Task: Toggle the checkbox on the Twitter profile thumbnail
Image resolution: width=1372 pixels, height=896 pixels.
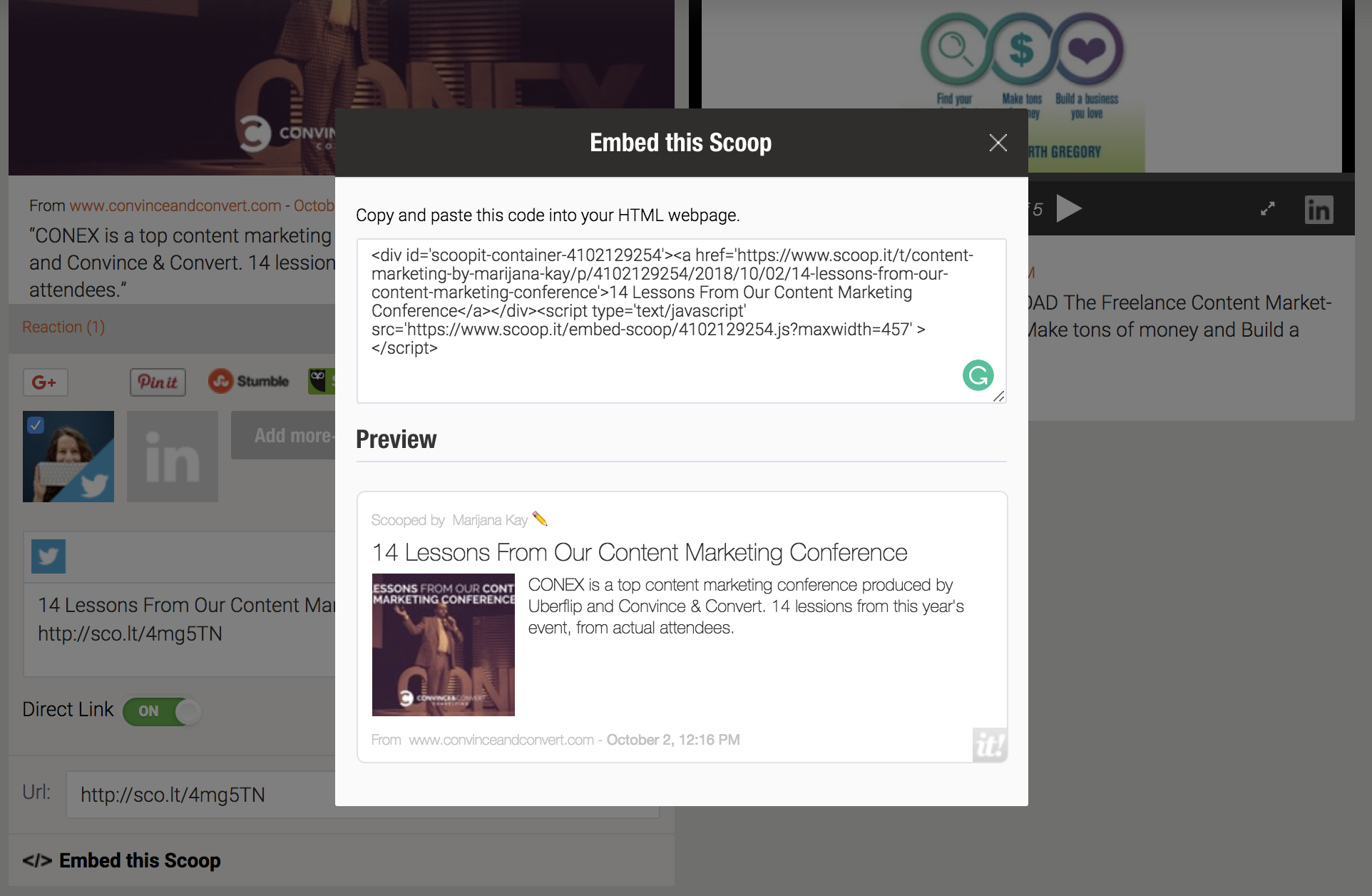Action: [x=36, y=425]
